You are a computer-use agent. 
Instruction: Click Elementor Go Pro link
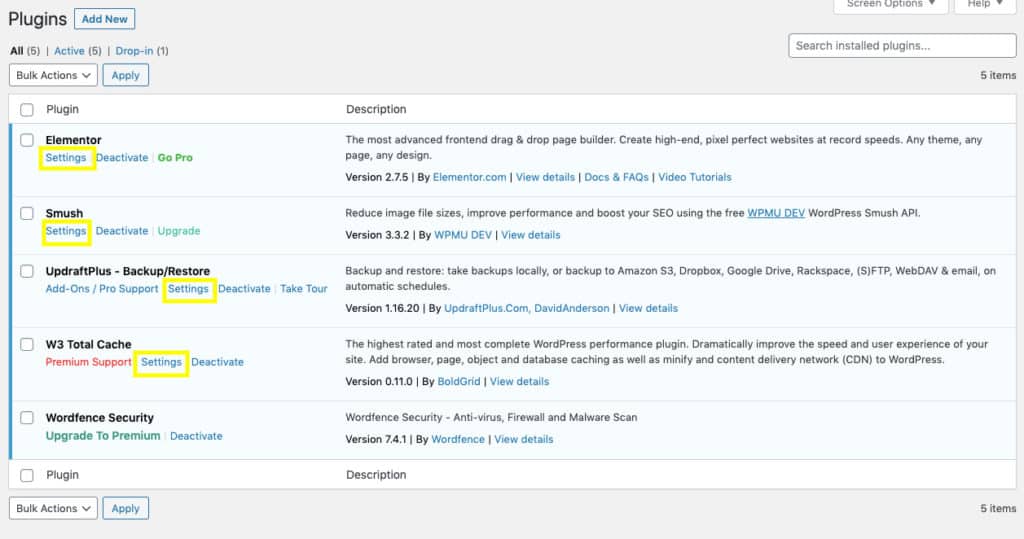coord(175,157)
